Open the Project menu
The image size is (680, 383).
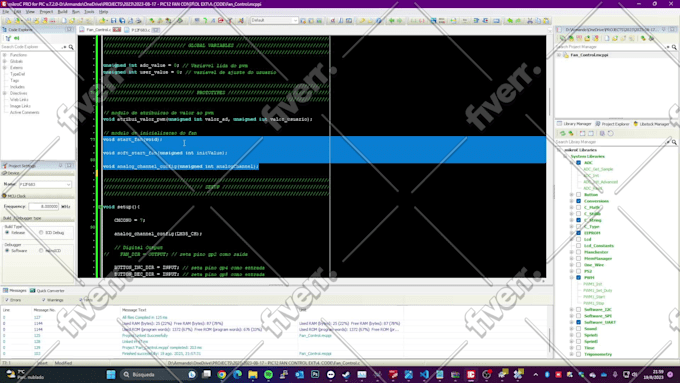[x=46, y=12]
